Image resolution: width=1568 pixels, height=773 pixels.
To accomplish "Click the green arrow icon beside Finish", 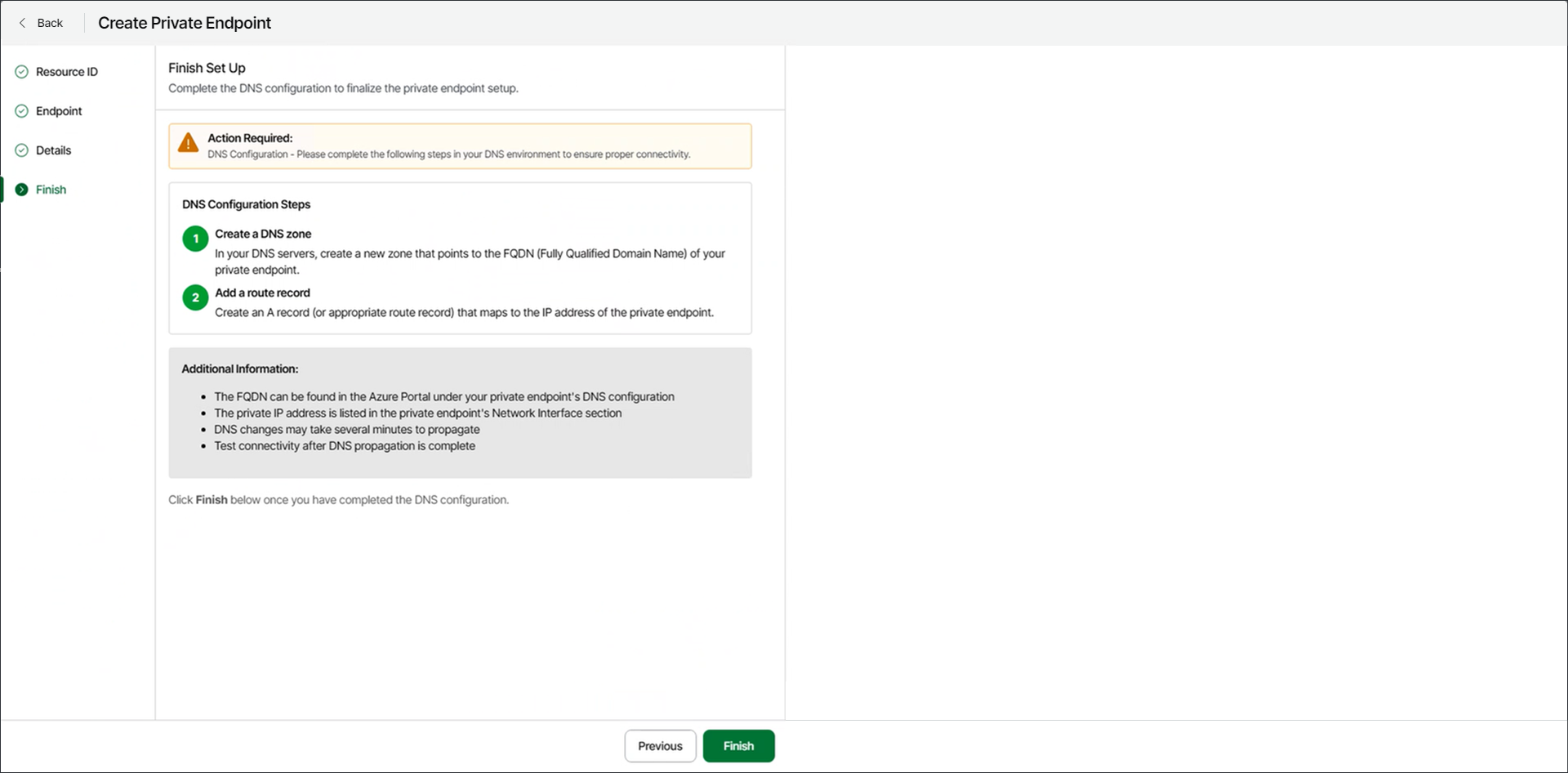I will pos(21,189).
